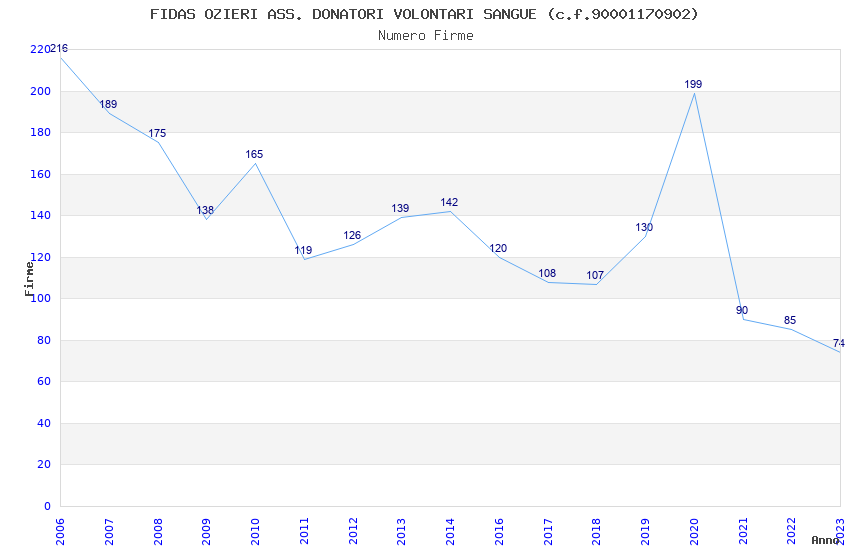
Task: Click the y-axis tick label 20
Action: pos(43,464)
